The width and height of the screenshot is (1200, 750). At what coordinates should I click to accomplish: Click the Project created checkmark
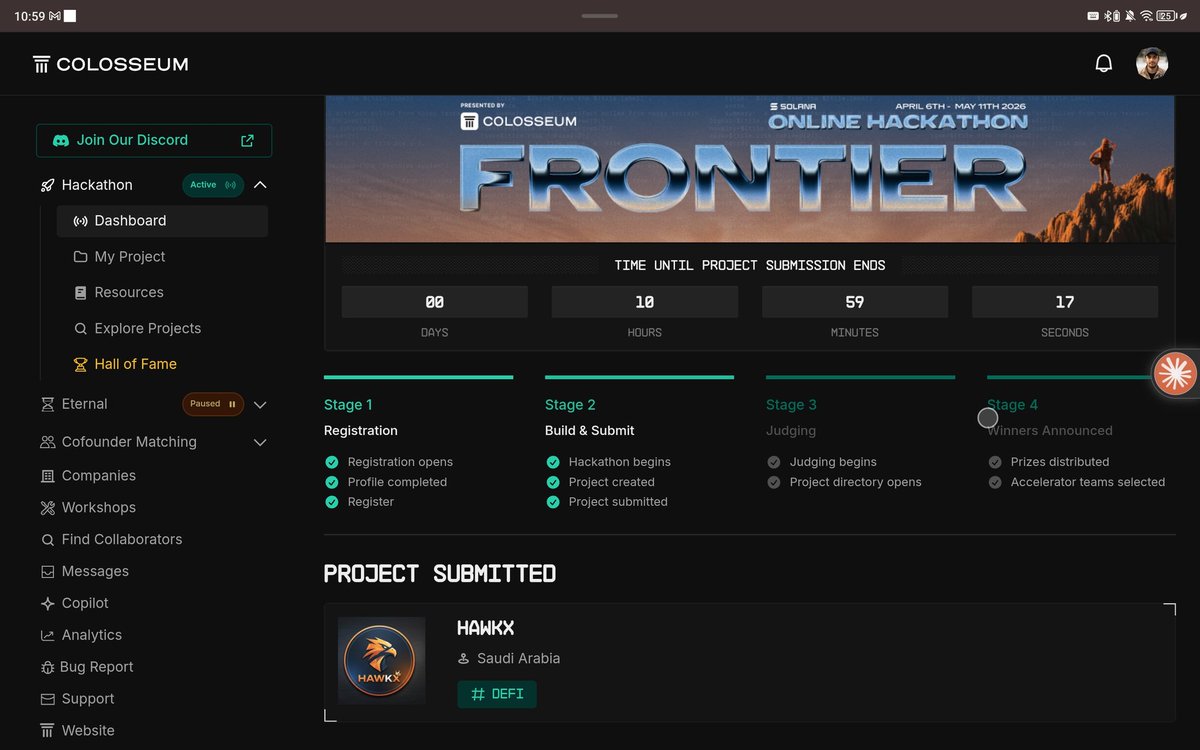pos(552,482)
